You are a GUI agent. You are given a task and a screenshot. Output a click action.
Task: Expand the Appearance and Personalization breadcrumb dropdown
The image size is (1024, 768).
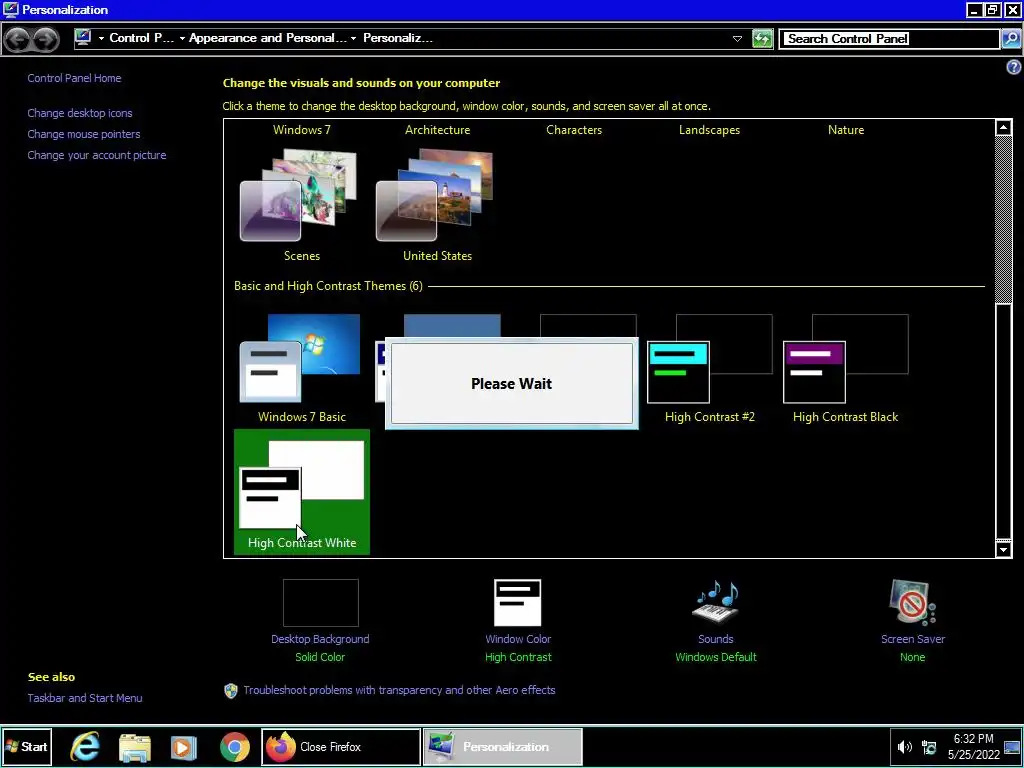[x=353, y=39]
